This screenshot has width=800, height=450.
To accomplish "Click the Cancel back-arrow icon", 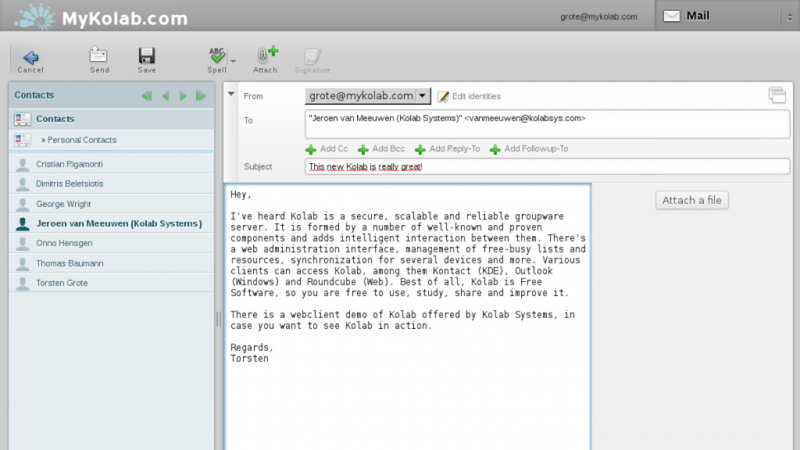I will coord(31,57).
